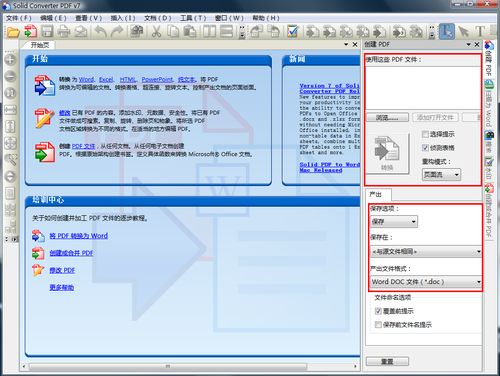Open the 保存选项 dropdown

pyautogui.click(x=394, y=221)
